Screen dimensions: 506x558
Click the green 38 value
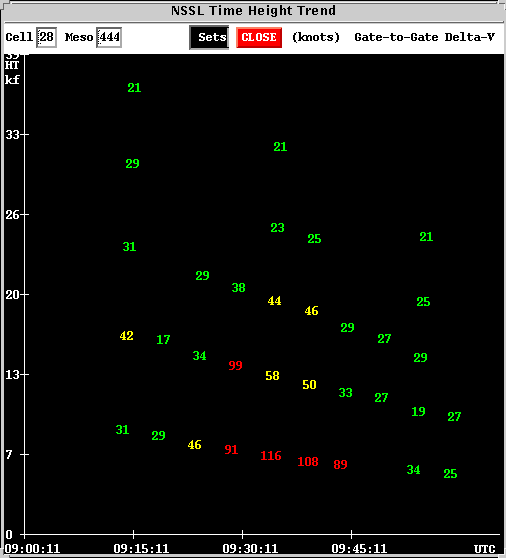pos(238,288)
